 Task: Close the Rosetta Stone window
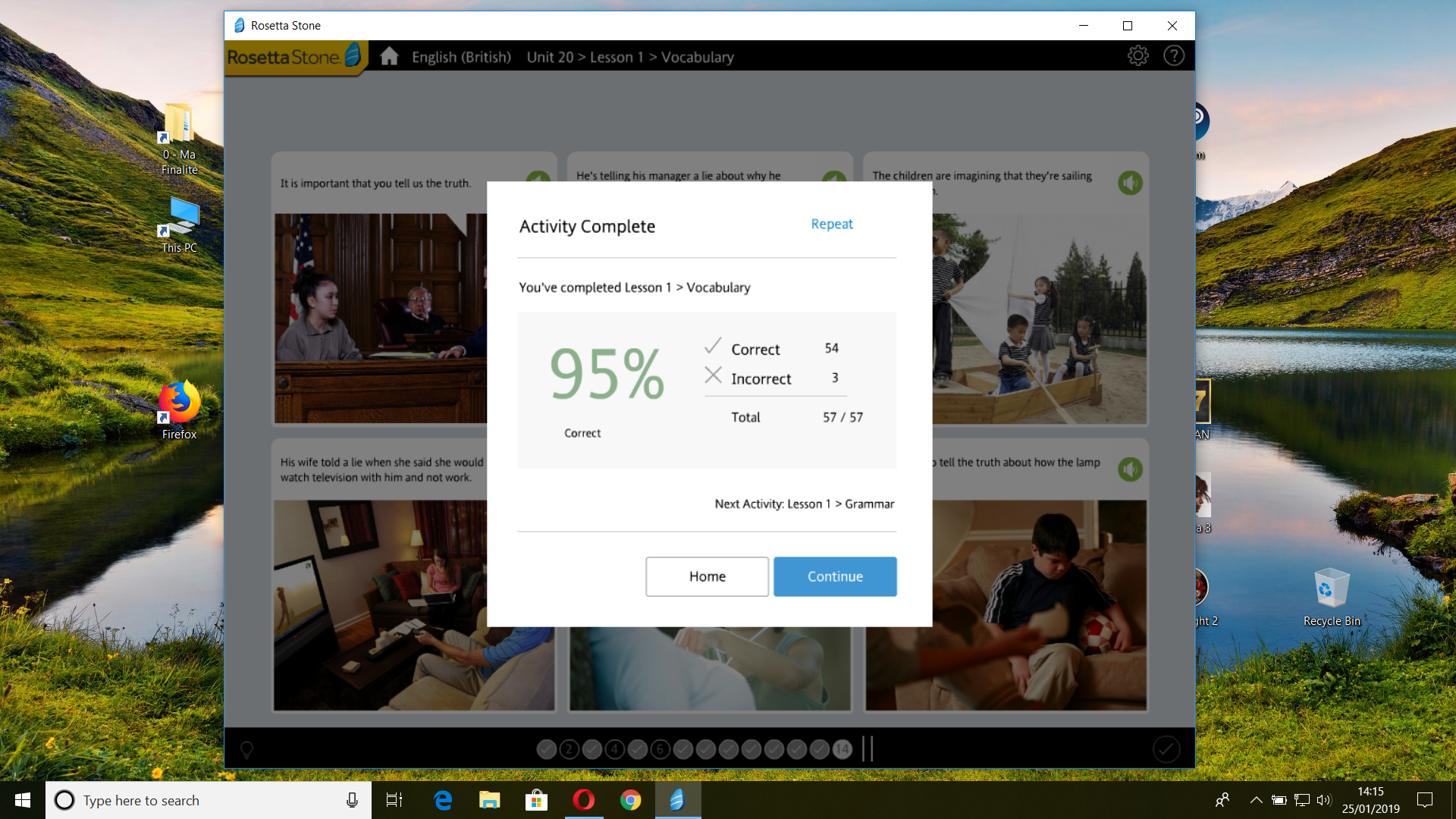(x=1172, y=26)
